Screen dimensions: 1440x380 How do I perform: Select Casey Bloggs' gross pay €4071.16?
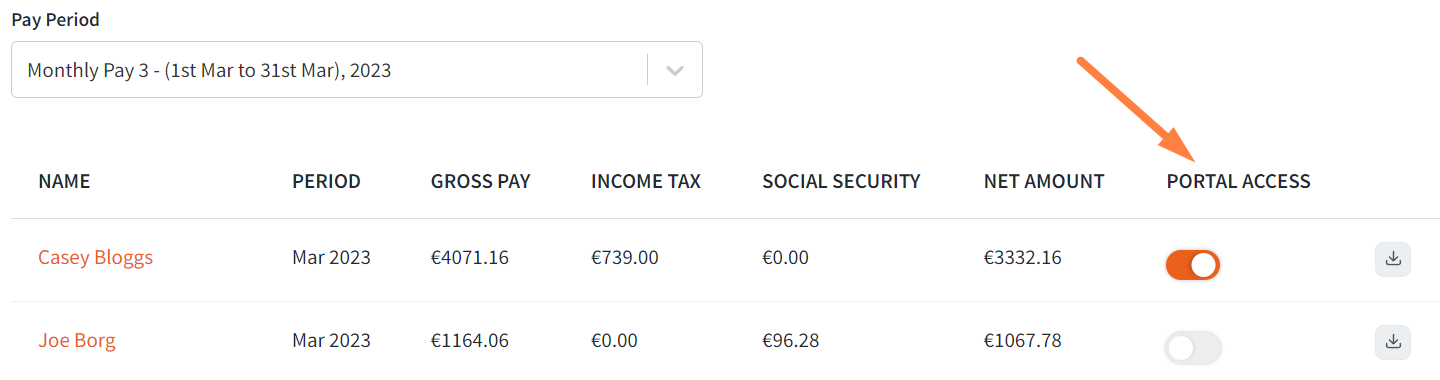point(470,258)
